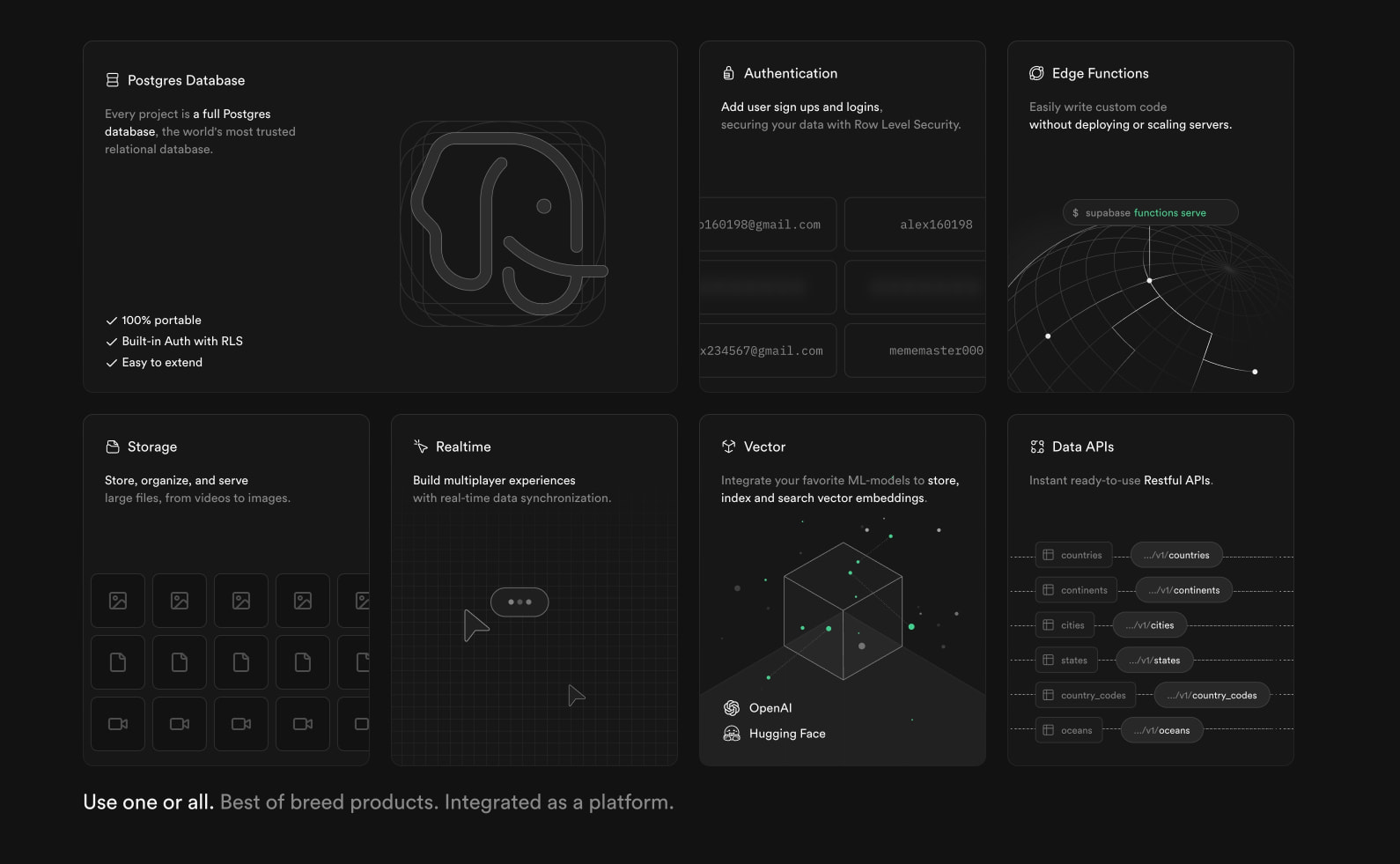Screen dimensions: 1400x864
Task: Click the typing bubble with three dots
Action: coord(519,602)
